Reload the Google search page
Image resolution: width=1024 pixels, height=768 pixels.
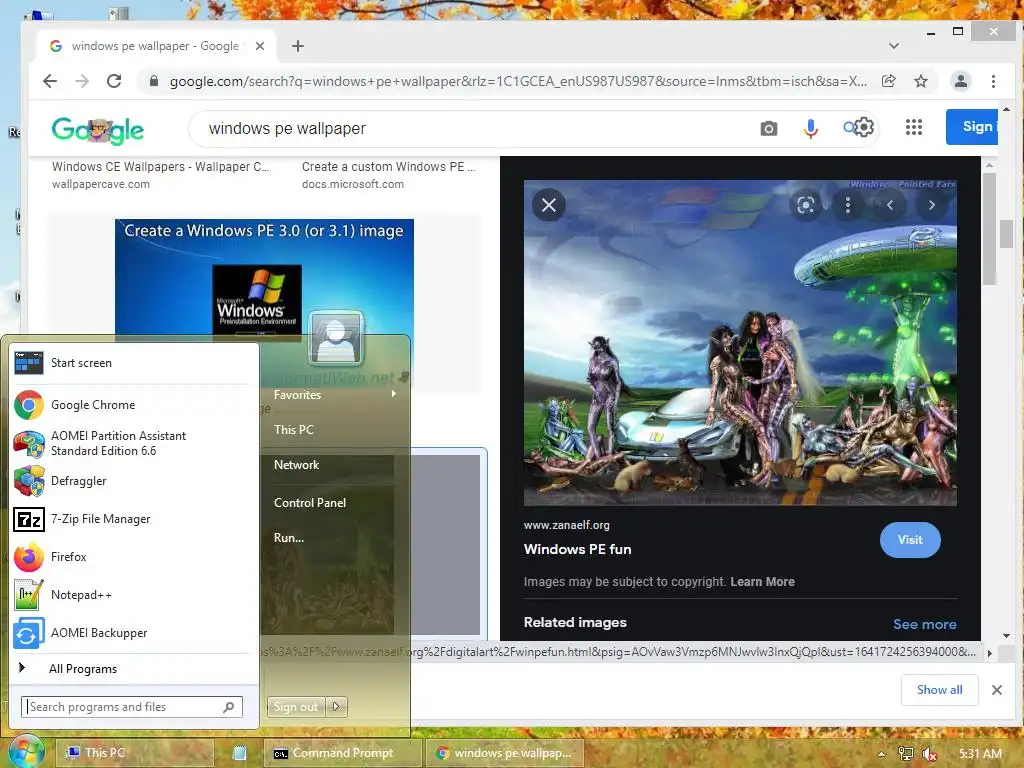[x=114, y=81]
